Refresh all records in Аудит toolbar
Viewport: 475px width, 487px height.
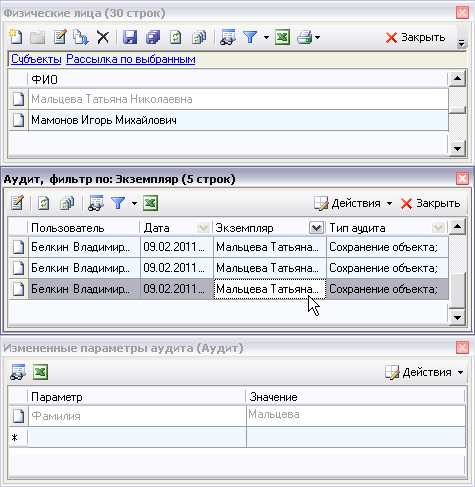67,203
